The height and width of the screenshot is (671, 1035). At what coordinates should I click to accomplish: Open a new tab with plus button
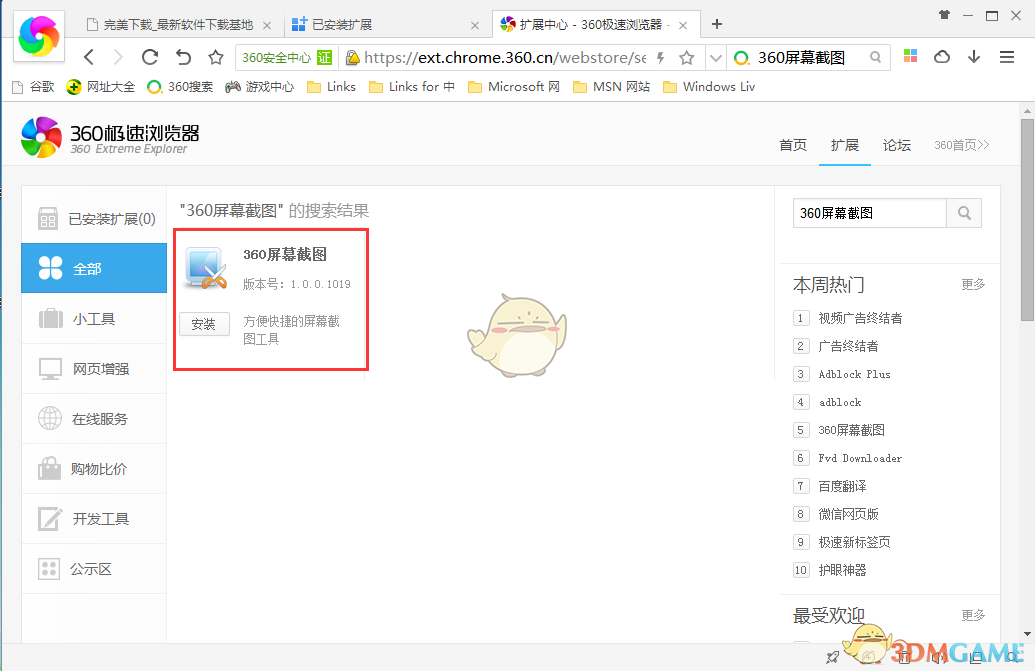[717, 24]
